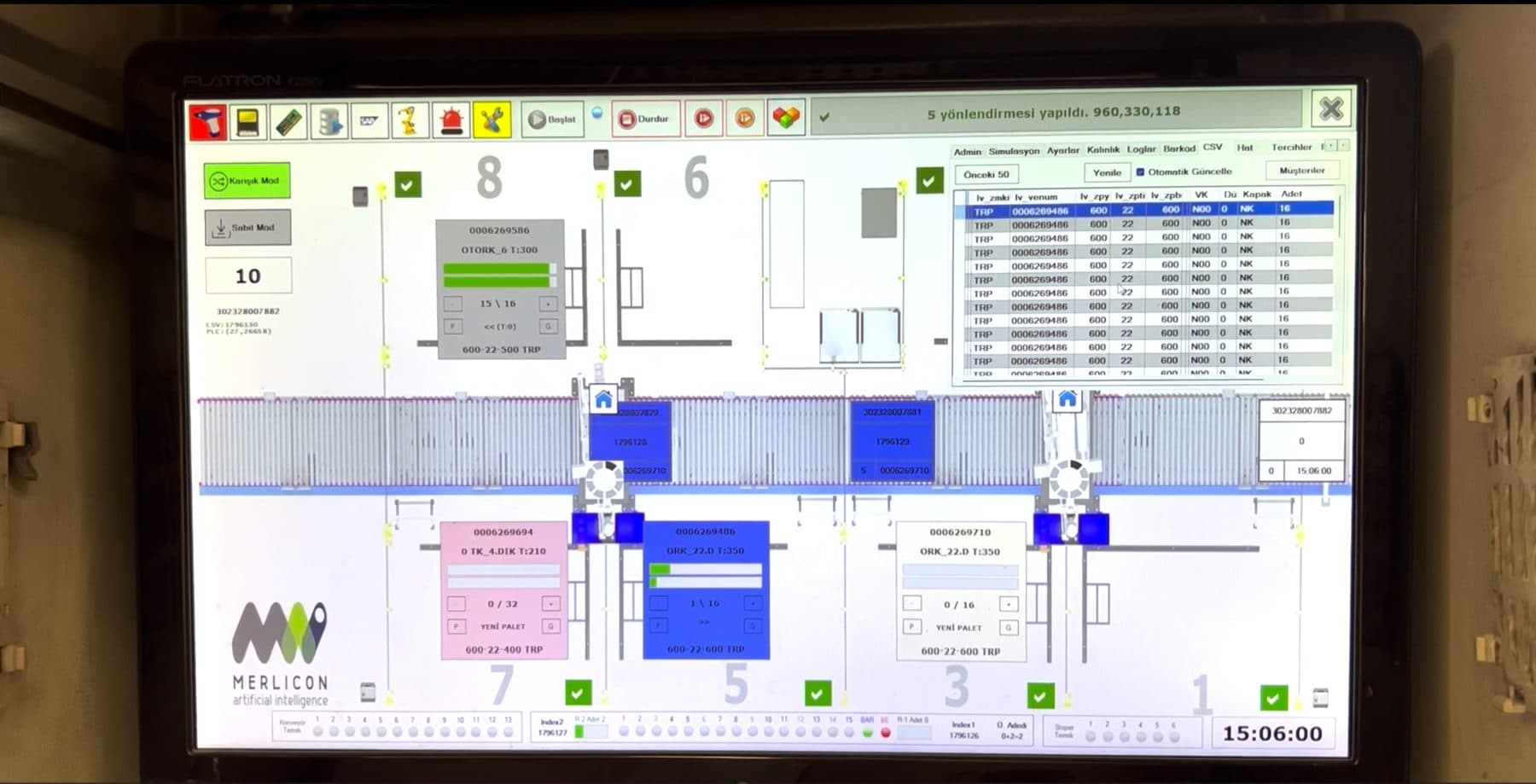Click the green progress bar on 0006269586
1536x784 pixels.
pyautogui.click(x=500, y=275)
